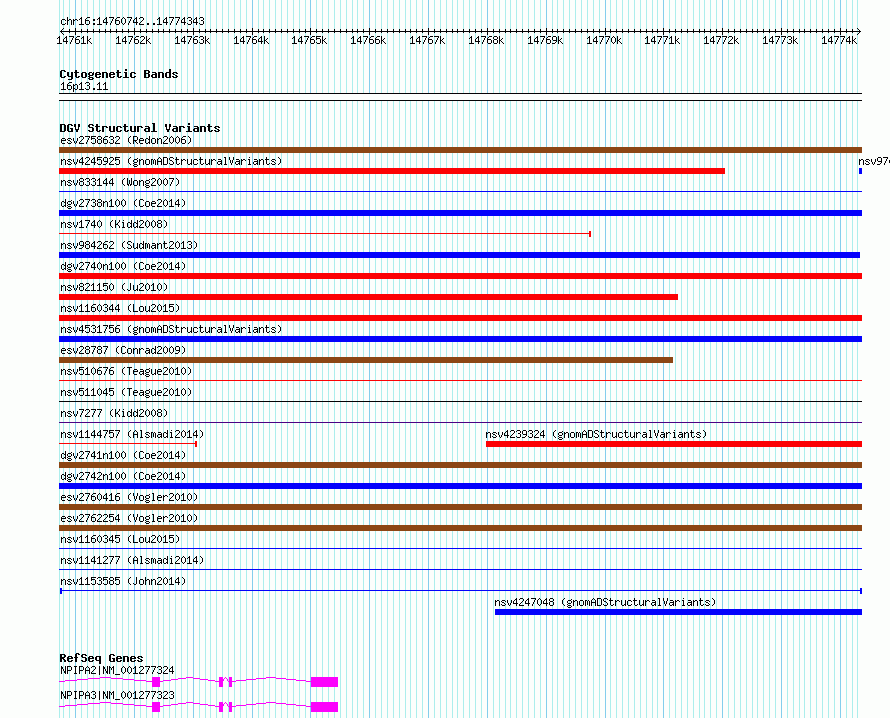The image size is (890, 718).
Task: Click the 14762k ruler tick label
Action: [133, 40]
